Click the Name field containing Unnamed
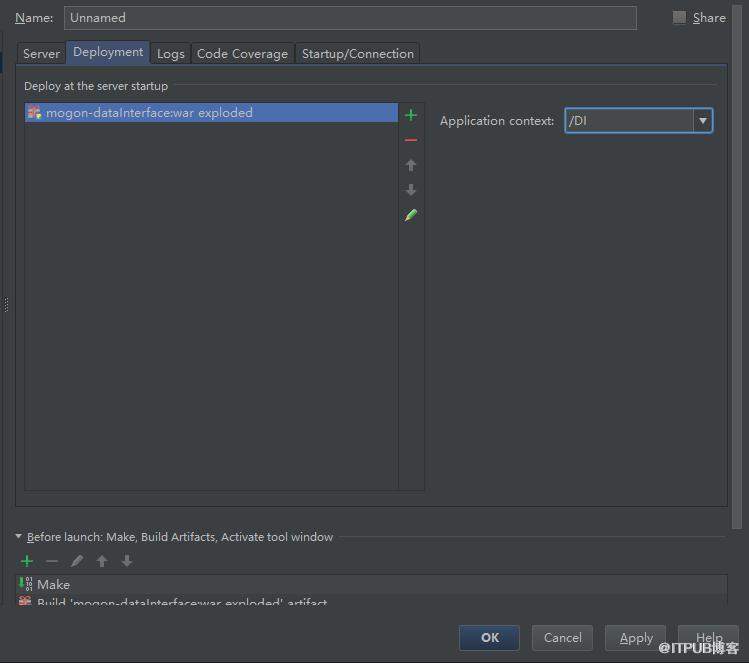The image size is (749, 663). coord(350,18)
